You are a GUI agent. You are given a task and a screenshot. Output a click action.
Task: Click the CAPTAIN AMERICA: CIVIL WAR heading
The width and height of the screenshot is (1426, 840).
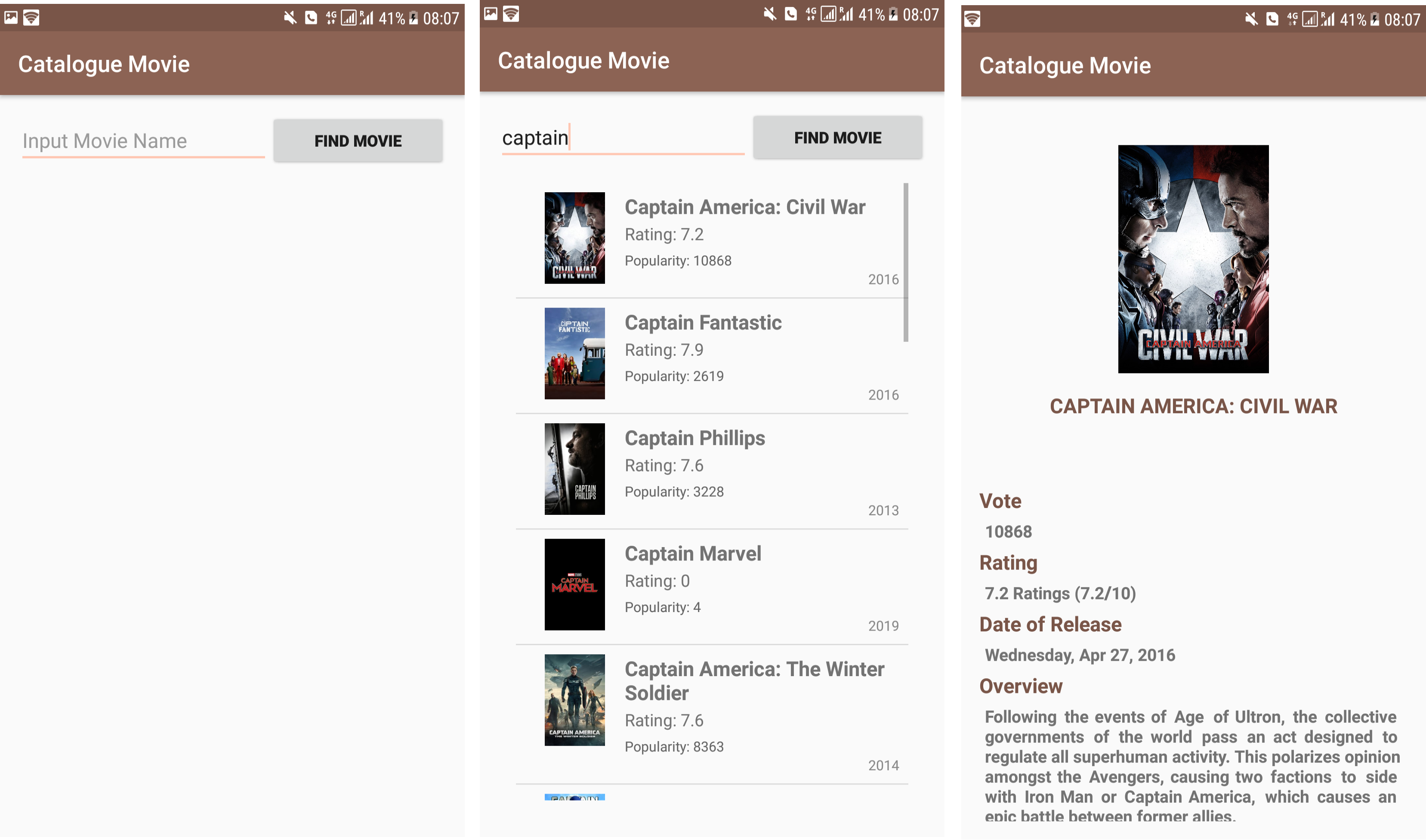click(x=1193, y=406)
